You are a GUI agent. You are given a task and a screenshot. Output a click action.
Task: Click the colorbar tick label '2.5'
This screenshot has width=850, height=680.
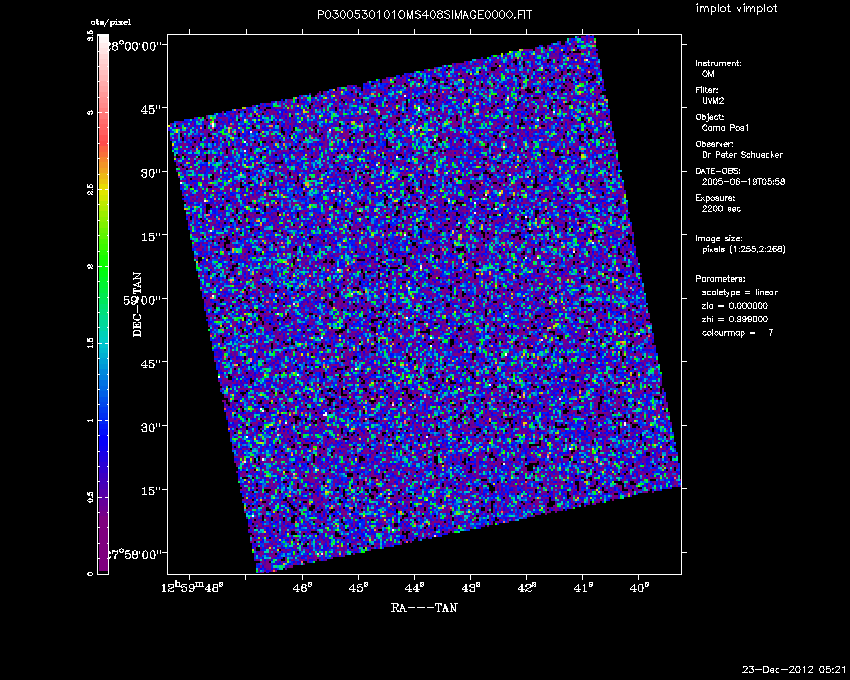[90, 189]
